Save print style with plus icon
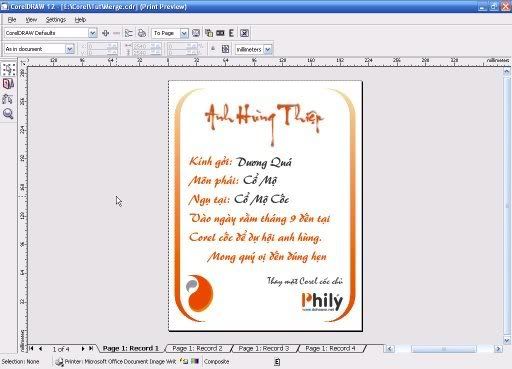The image size is (512, 369). 106,33
